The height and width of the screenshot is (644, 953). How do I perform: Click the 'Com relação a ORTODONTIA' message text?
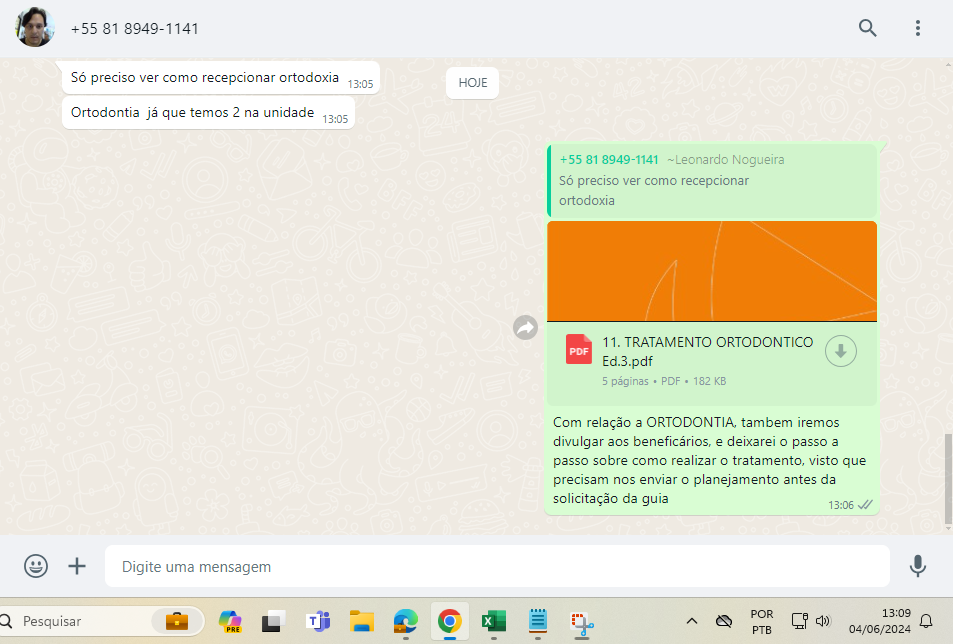coord(709,460)
